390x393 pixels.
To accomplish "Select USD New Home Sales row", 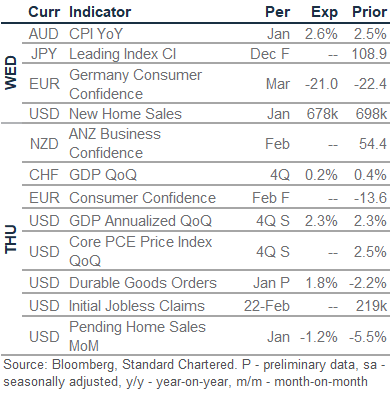I will (x=206, y=114).
